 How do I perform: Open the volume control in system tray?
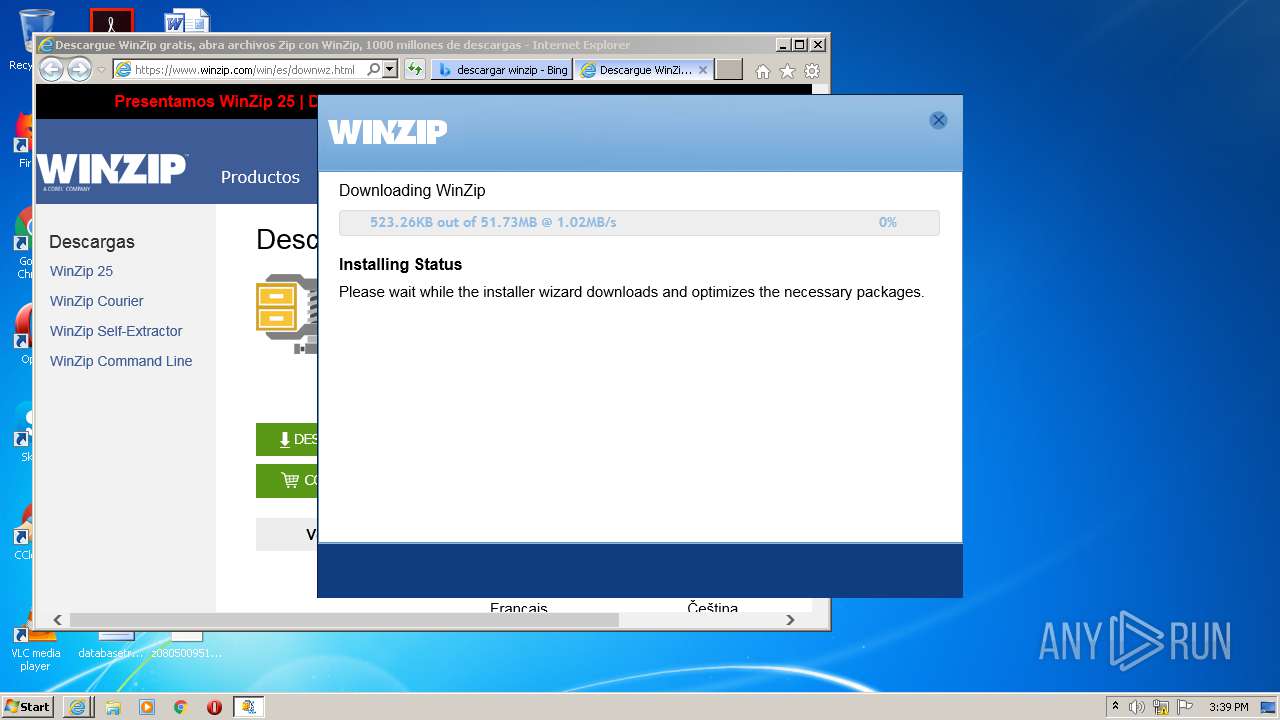tap(1137, 707)
